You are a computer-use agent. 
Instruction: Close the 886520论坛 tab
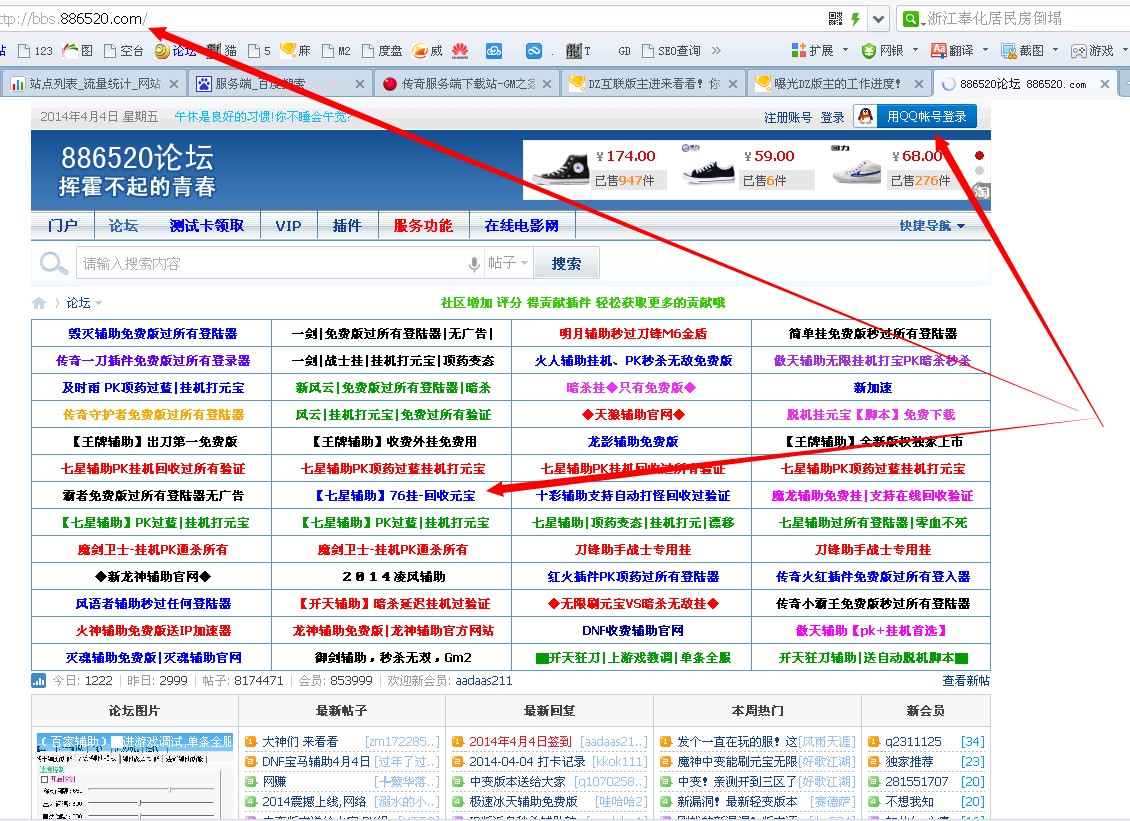[x=1105, y=84]
